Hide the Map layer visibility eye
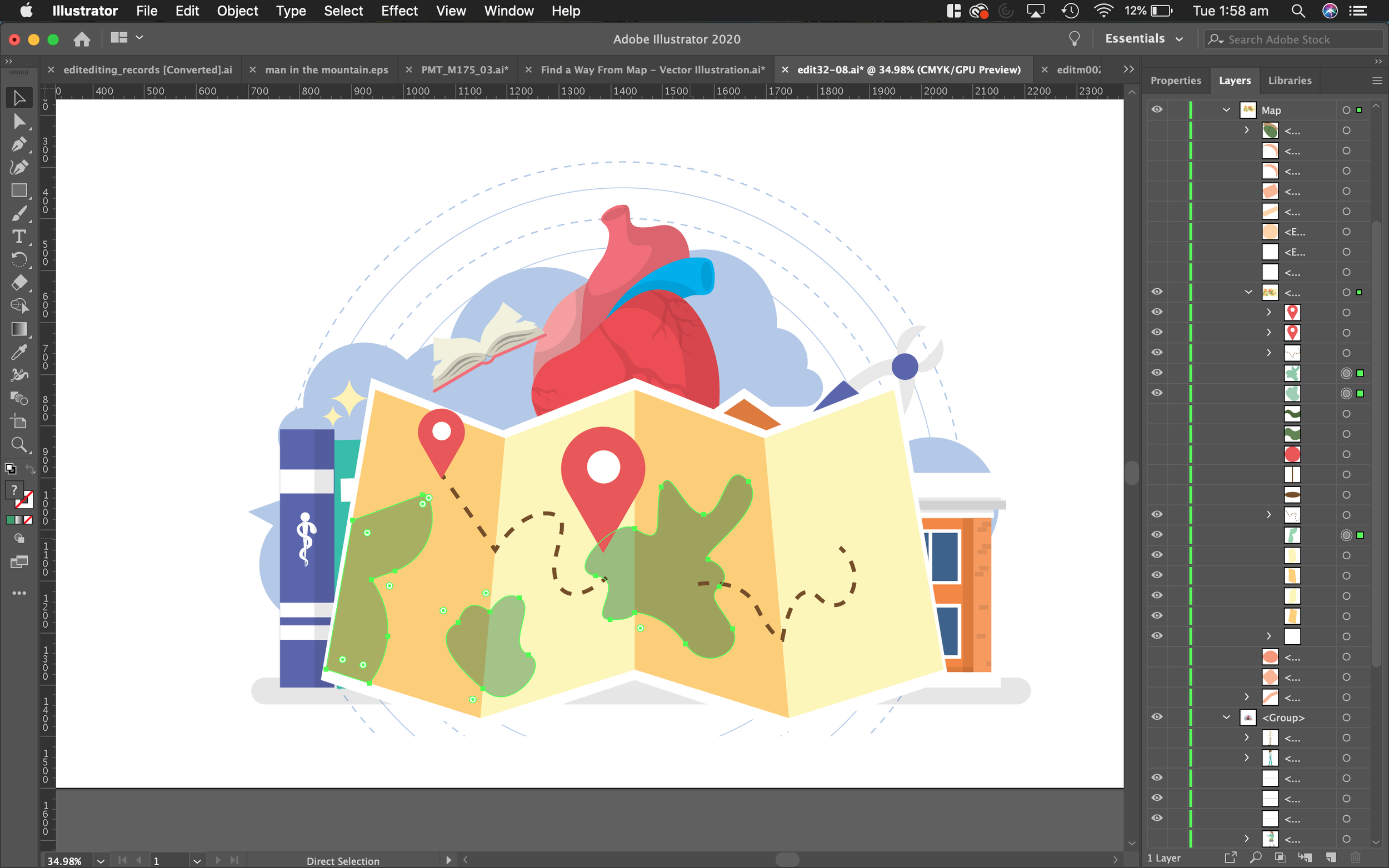This screenshot has height=868, width=1389. (x=1156, y=109)
